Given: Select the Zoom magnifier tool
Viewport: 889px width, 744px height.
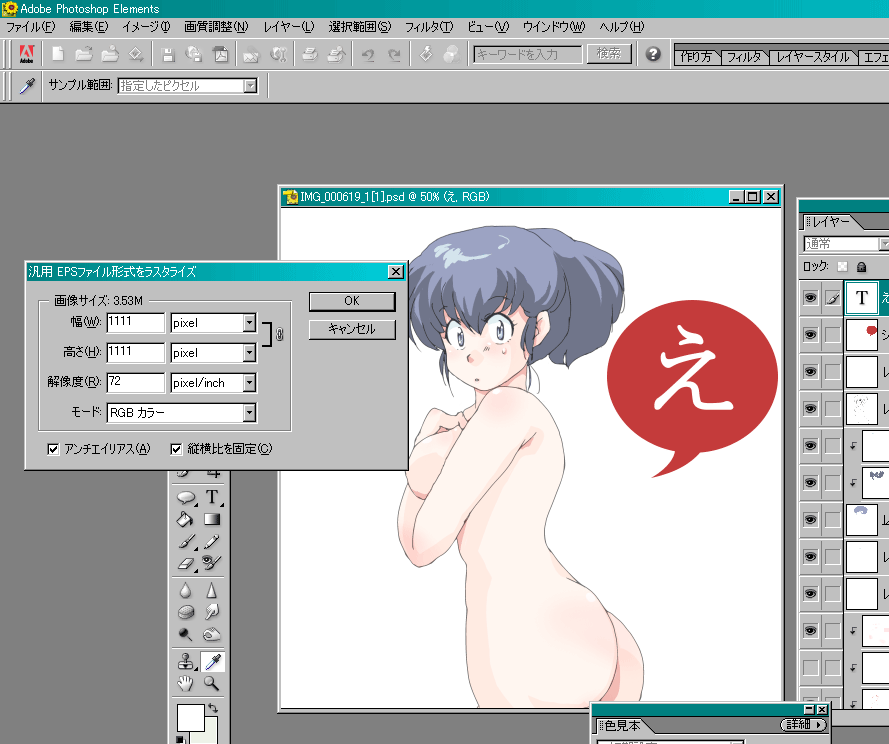Looking at the screenshot, I should coord(211,683).
